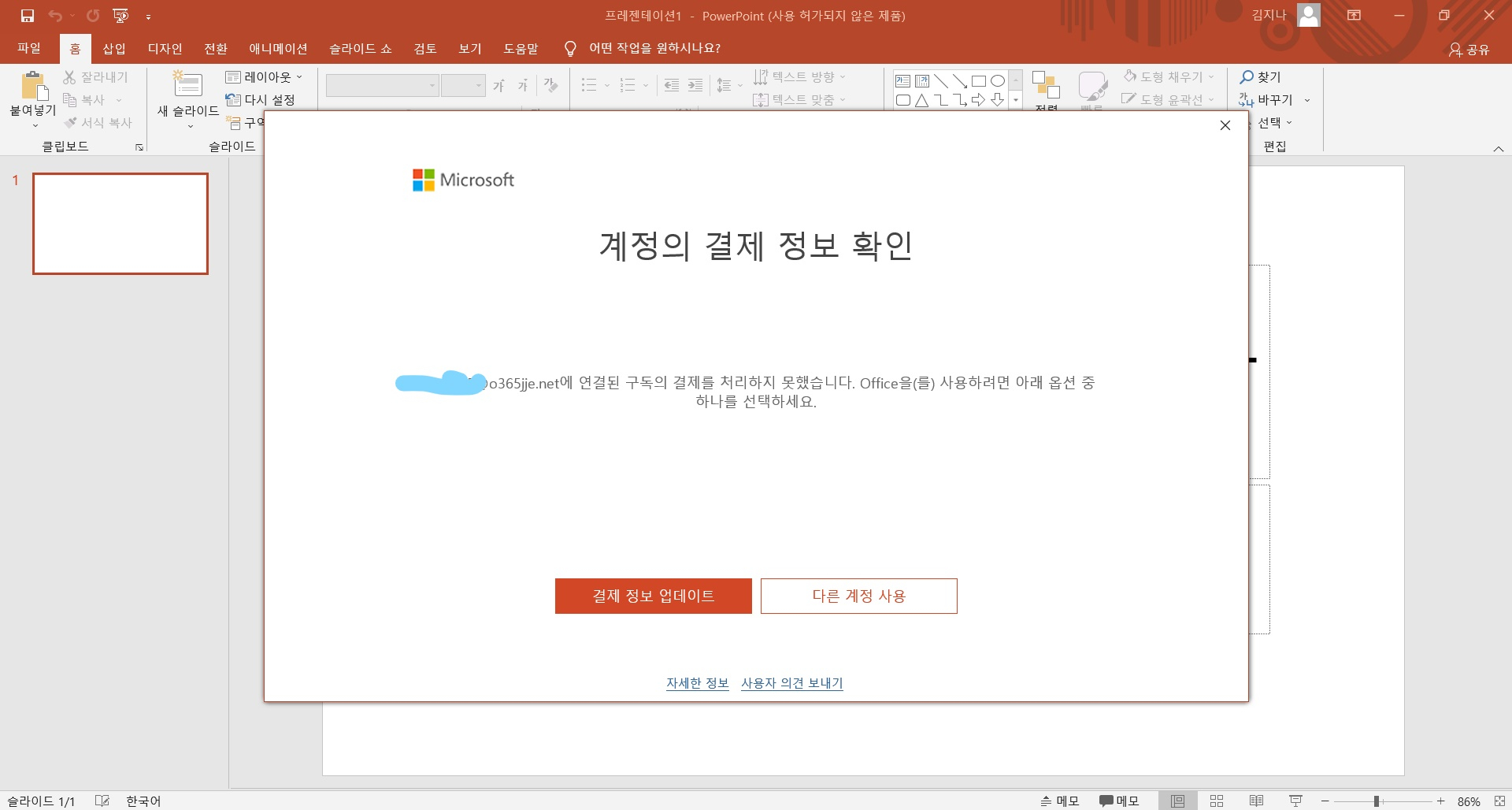Open the font name combo box

[382, 85]
